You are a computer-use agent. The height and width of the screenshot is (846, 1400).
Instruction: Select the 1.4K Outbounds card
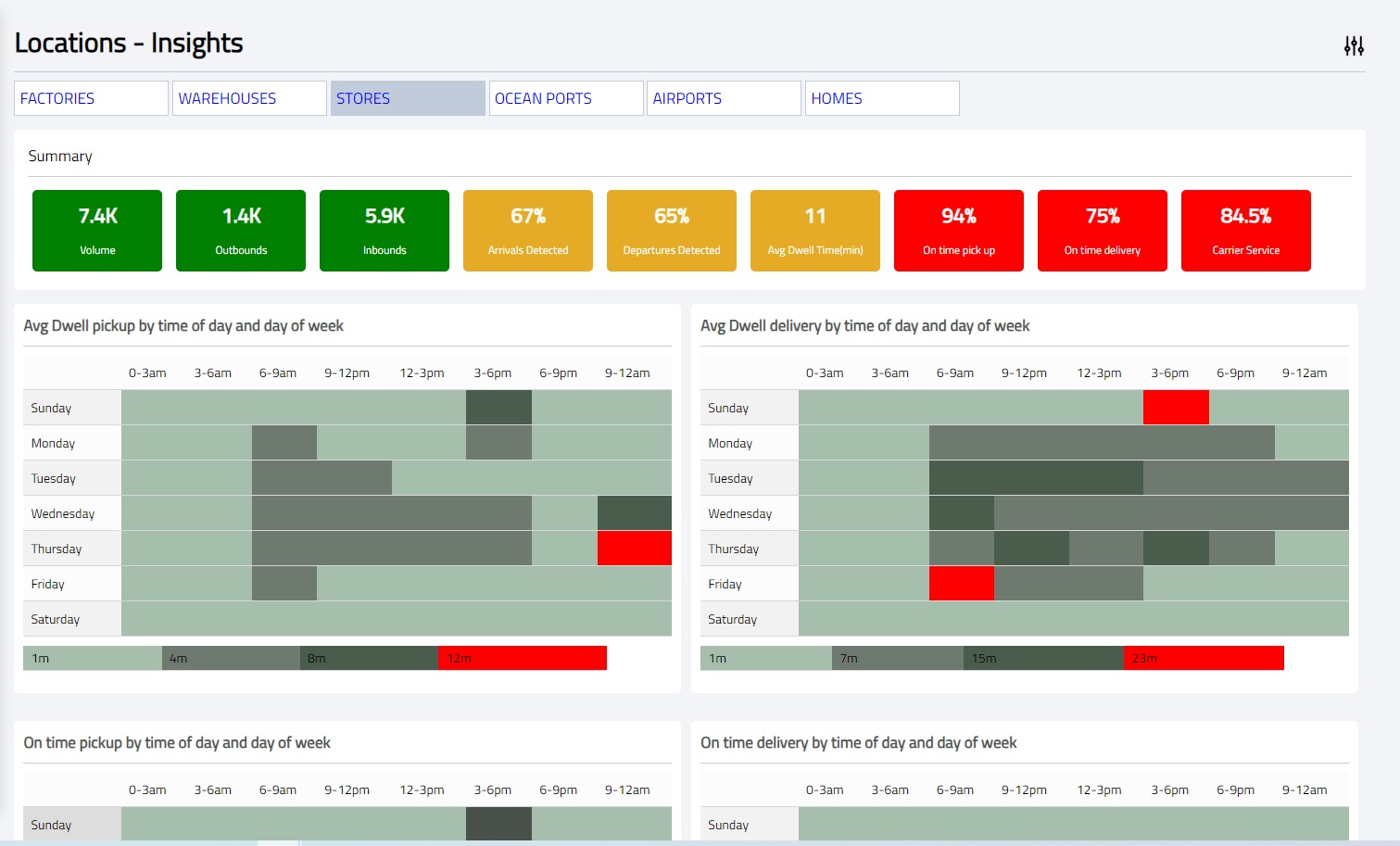click(x=241, y=231)
